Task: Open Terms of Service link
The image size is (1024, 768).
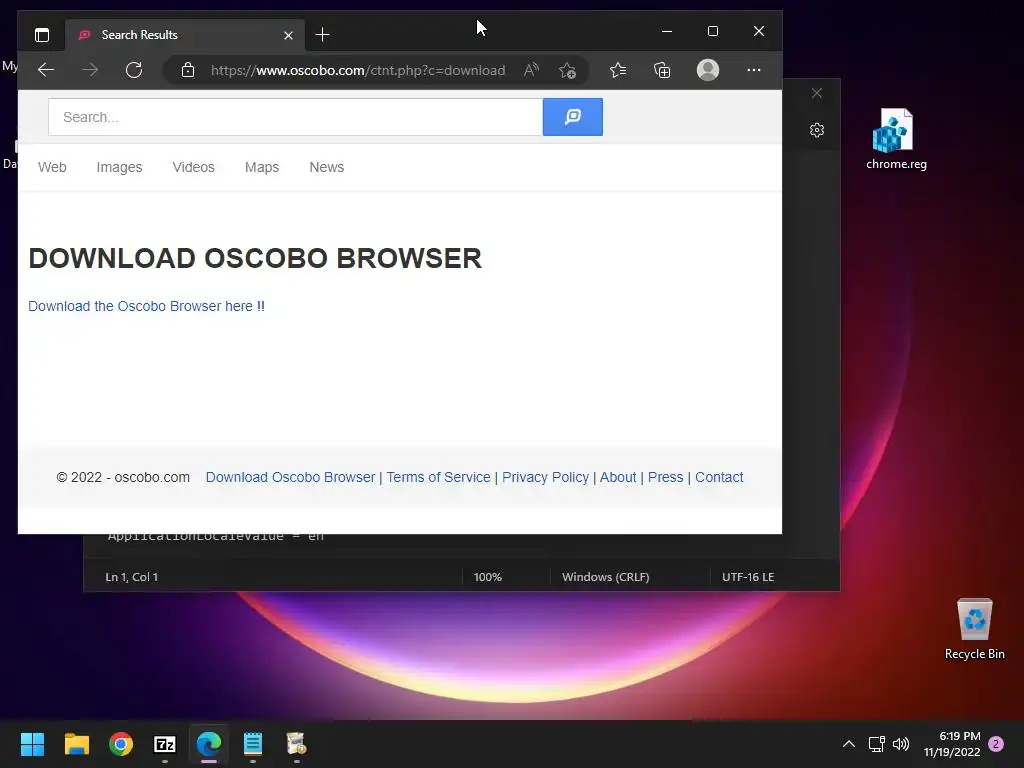Action: [x=438, y=477]
